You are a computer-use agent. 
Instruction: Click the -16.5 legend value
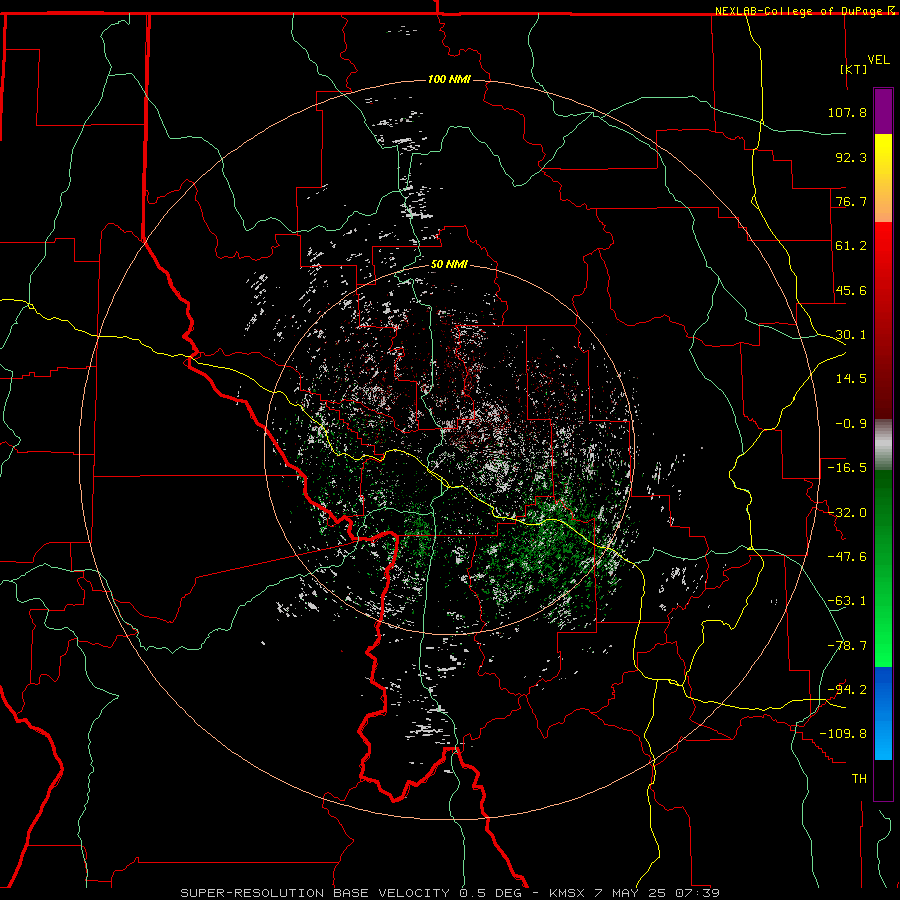coord(847,468)
